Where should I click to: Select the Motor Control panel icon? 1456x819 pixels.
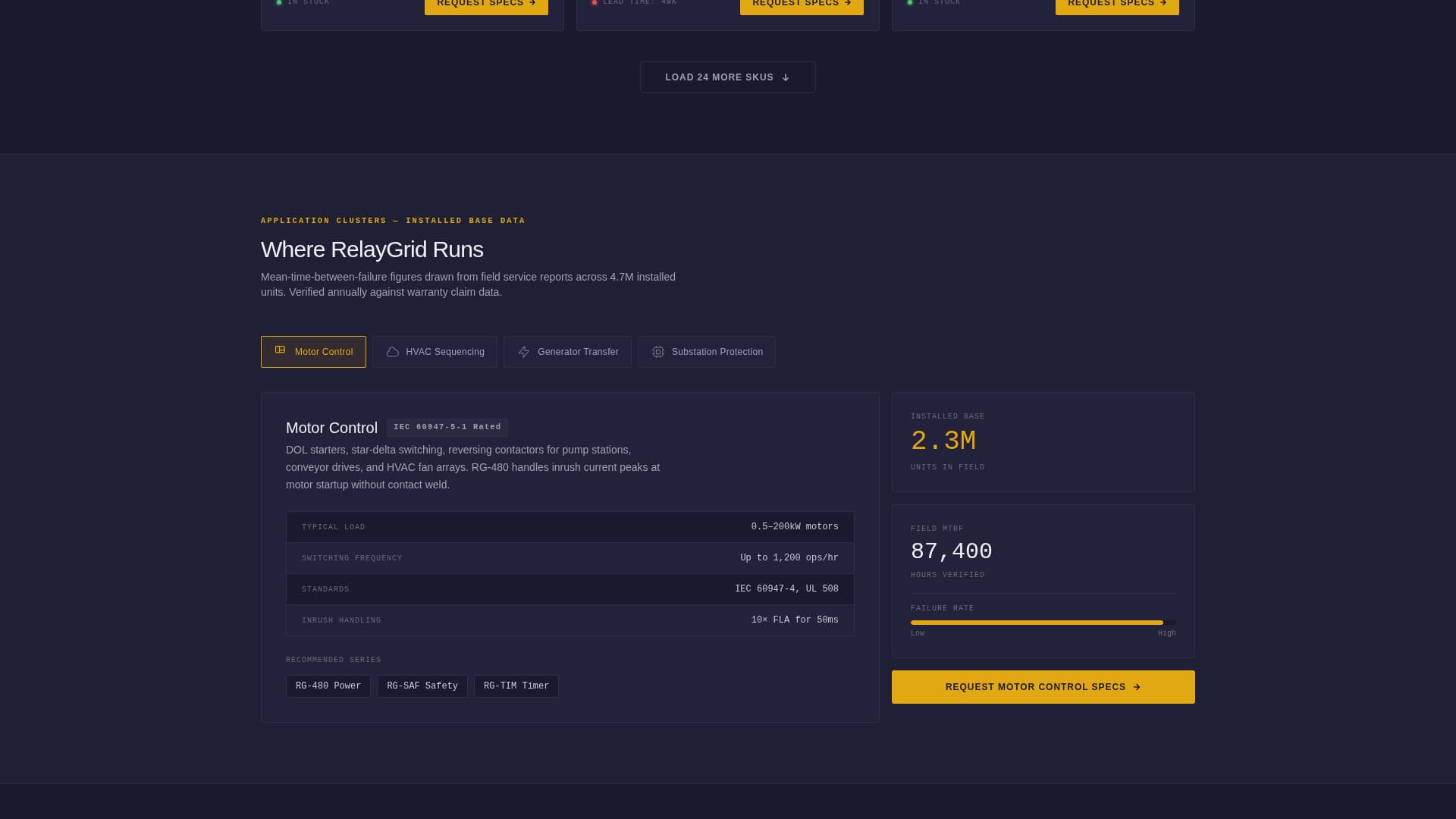(281, 350)
